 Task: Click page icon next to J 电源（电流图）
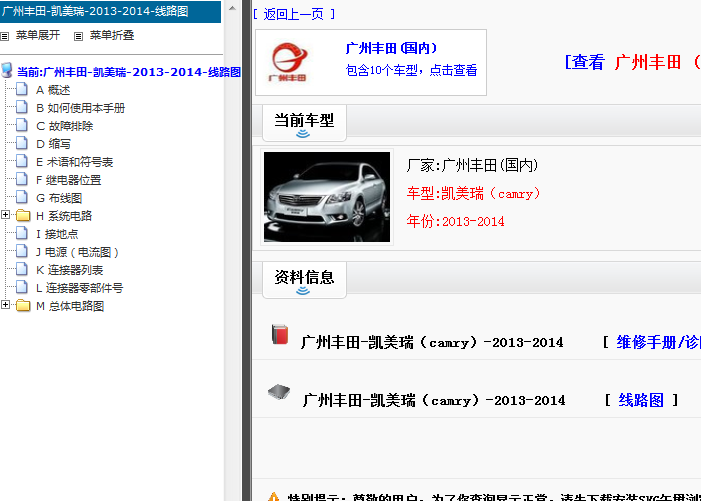tap(21, 251)
